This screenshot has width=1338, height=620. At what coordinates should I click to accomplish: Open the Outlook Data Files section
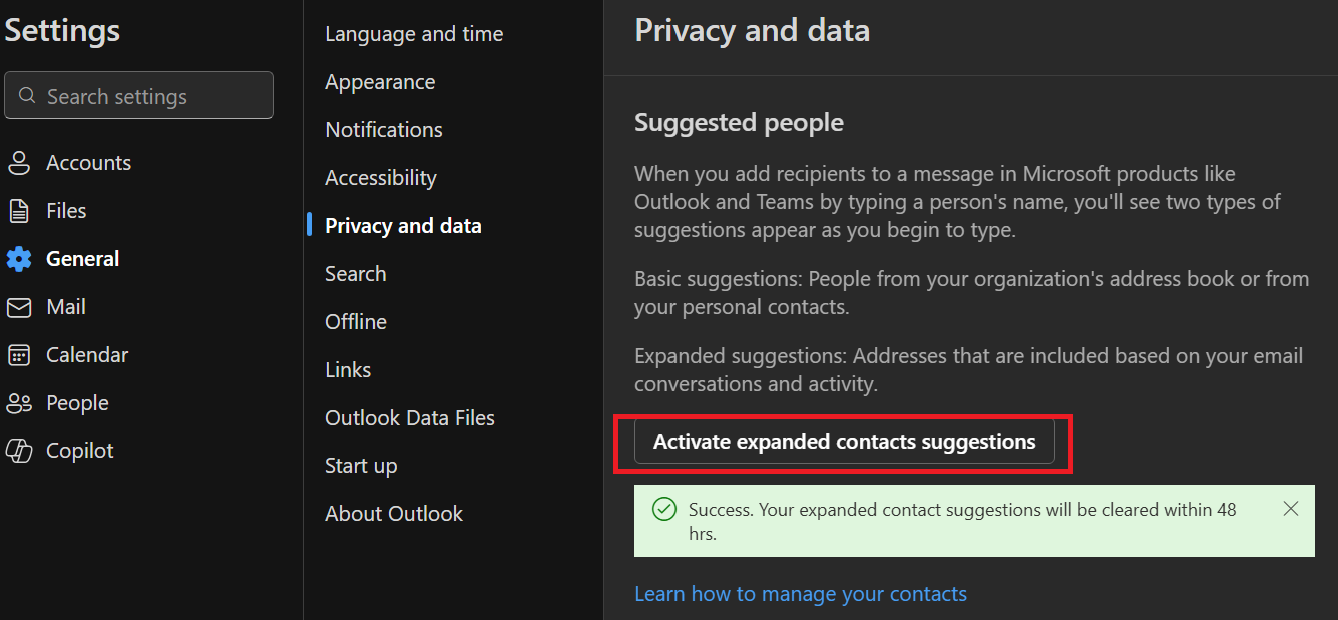click(x=410, y=417)
